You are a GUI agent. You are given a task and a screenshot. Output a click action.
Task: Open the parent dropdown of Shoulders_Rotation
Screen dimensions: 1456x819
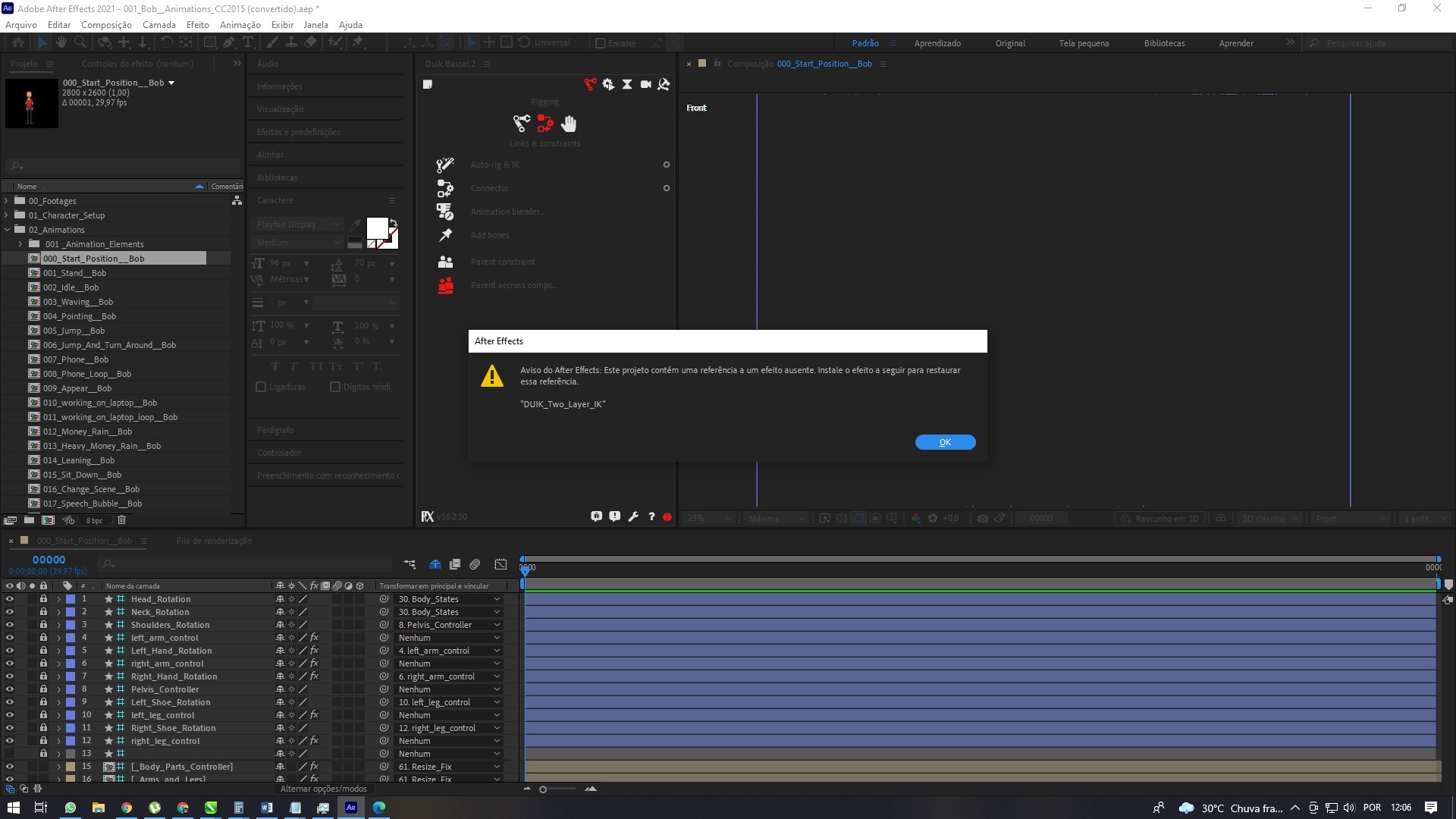click(x=497, y=624)
